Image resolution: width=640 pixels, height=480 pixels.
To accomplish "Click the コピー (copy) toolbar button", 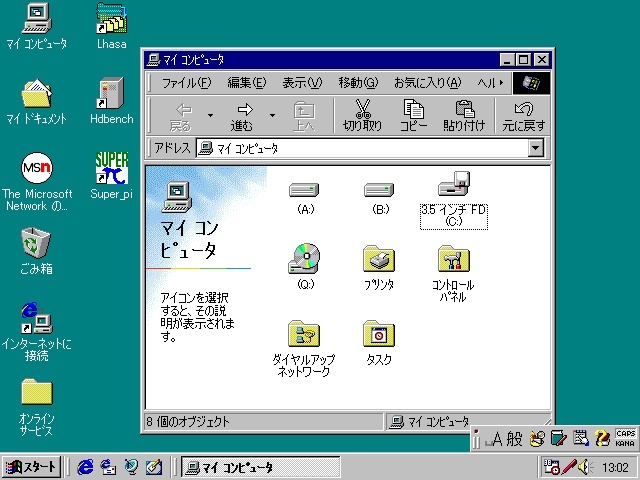I will pos(413,116).
